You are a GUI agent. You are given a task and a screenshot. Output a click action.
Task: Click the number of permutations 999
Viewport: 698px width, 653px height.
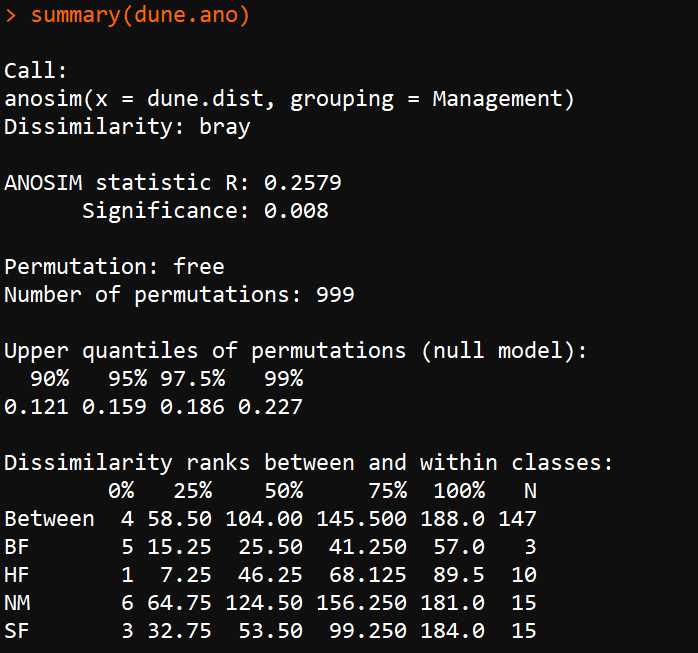tap(334, 295)
